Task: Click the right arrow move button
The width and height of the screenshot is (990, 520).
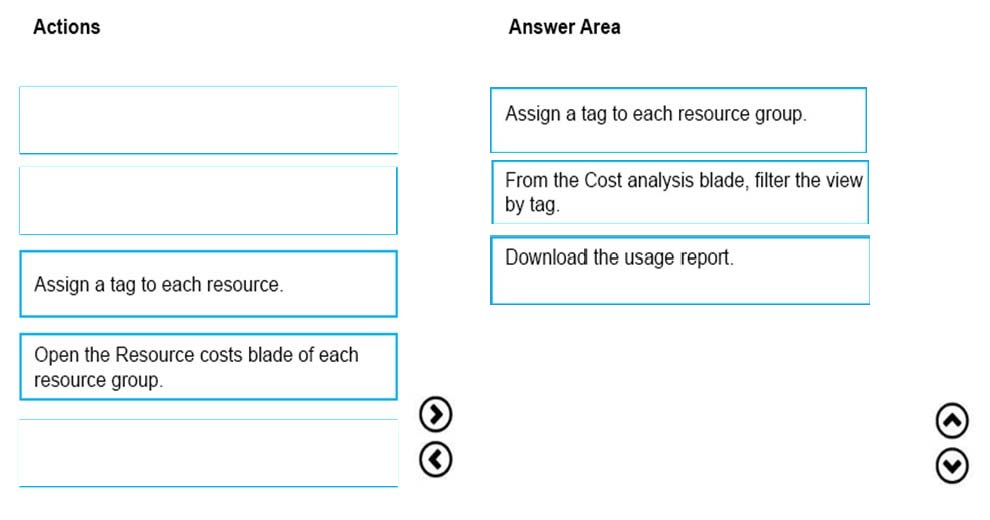Action: 436,414
